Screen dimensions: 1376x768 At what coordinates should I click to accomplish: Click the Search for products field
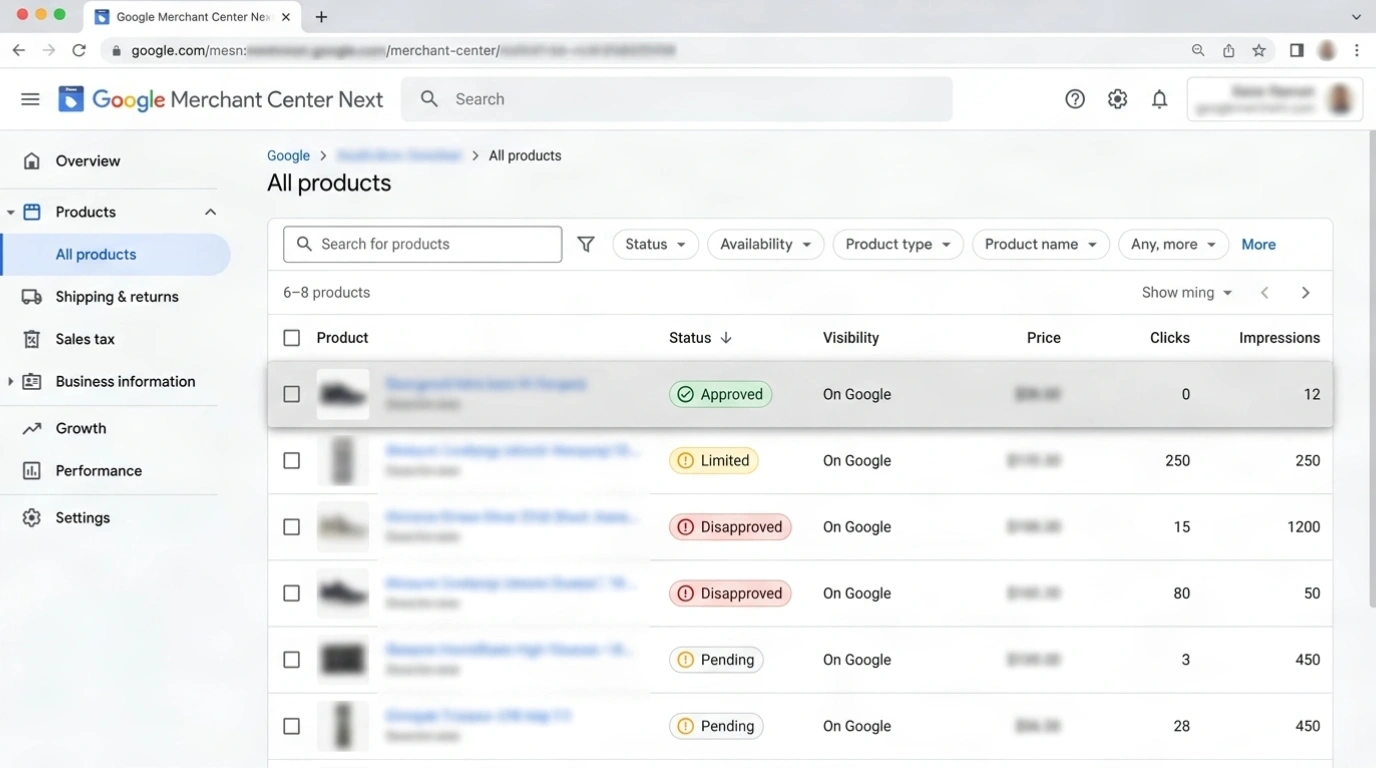422,244
